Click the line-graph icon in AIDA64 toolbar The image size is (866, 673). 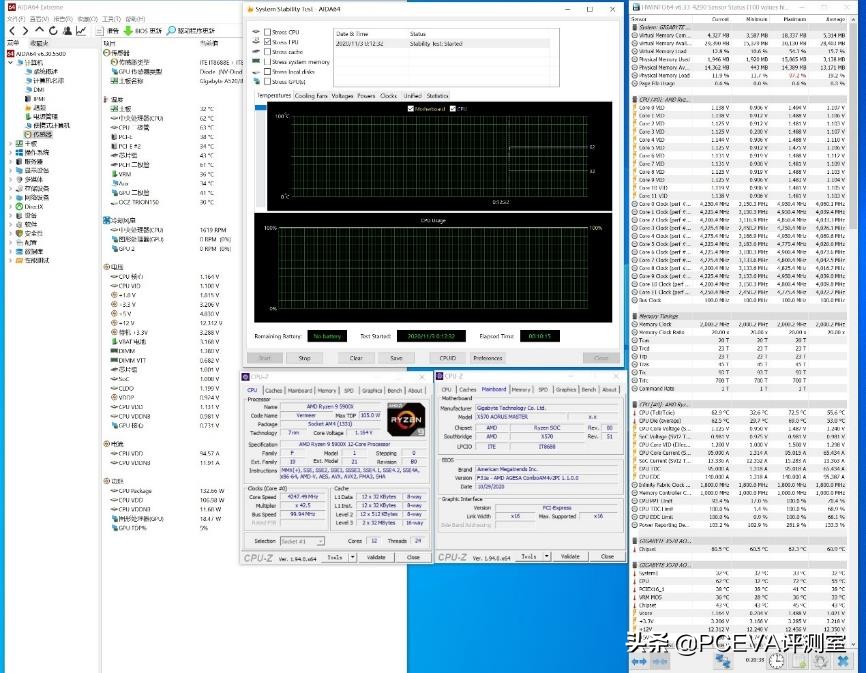[x=81, y=30]
